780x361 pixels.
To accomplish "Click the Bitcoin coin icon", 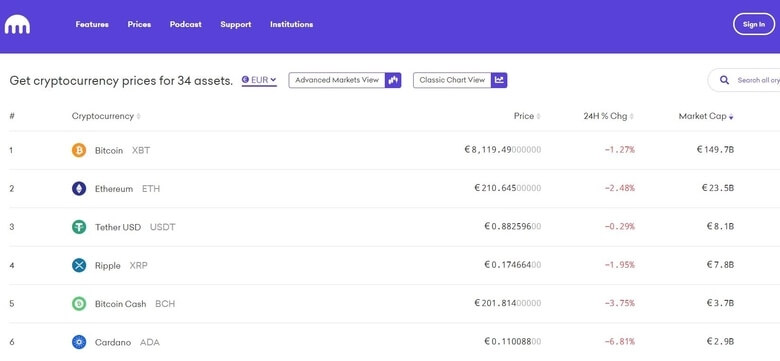I will tap(79, 150).
